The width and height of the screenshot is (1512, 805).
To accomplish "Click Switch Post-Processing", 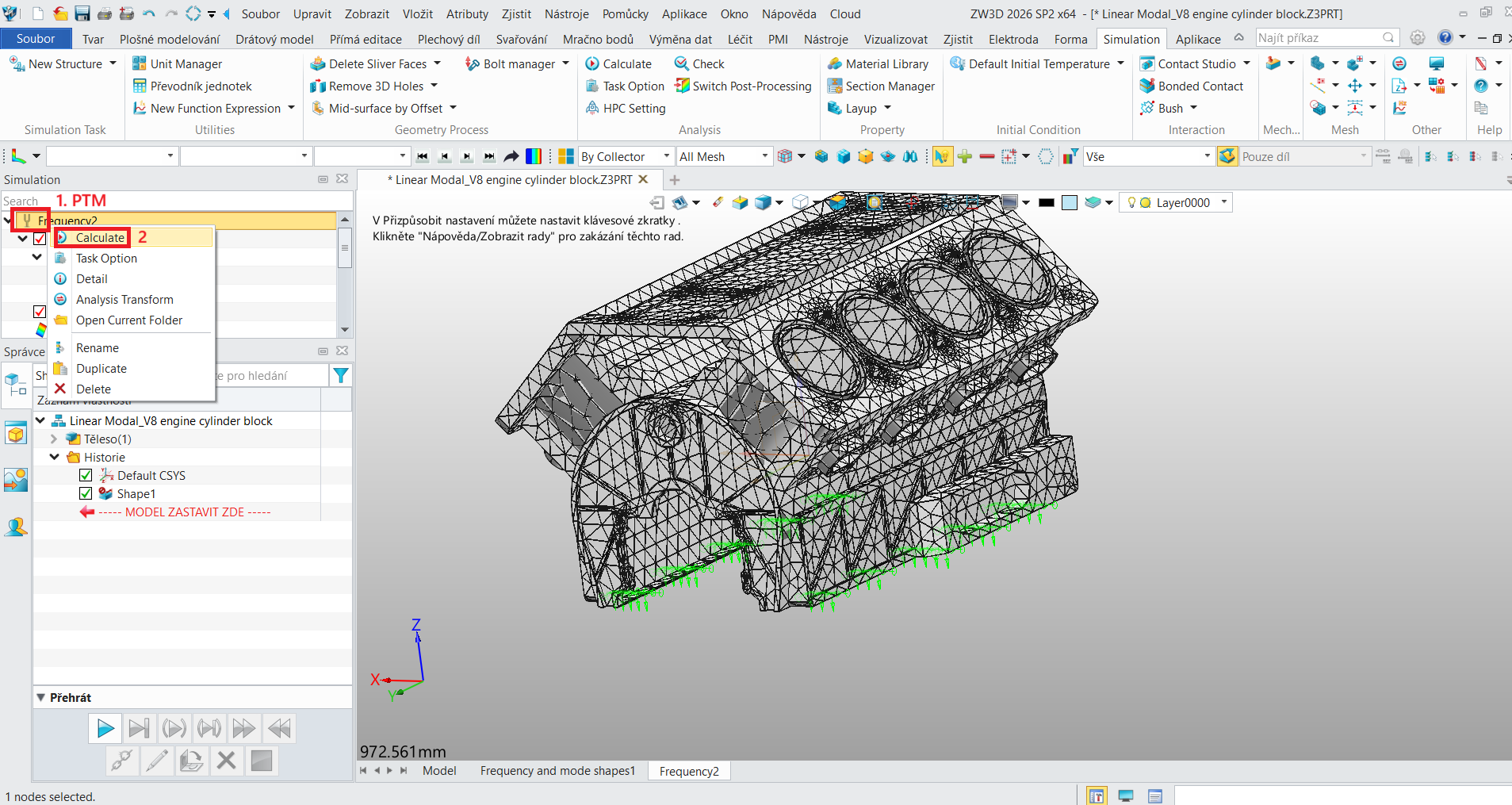I will click(743, 86).
